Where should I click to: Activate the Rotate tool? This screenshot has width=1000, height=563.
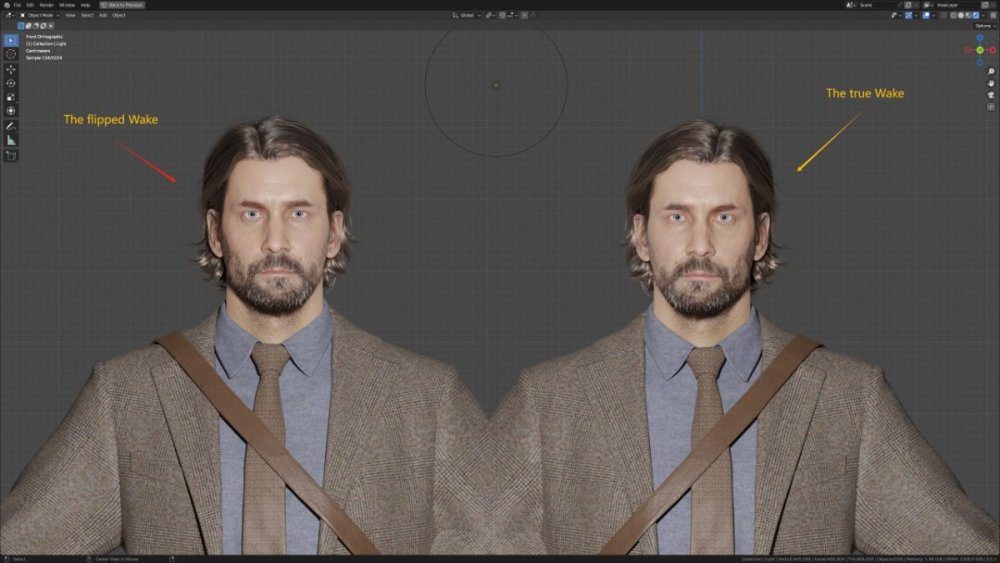[11, 83]
